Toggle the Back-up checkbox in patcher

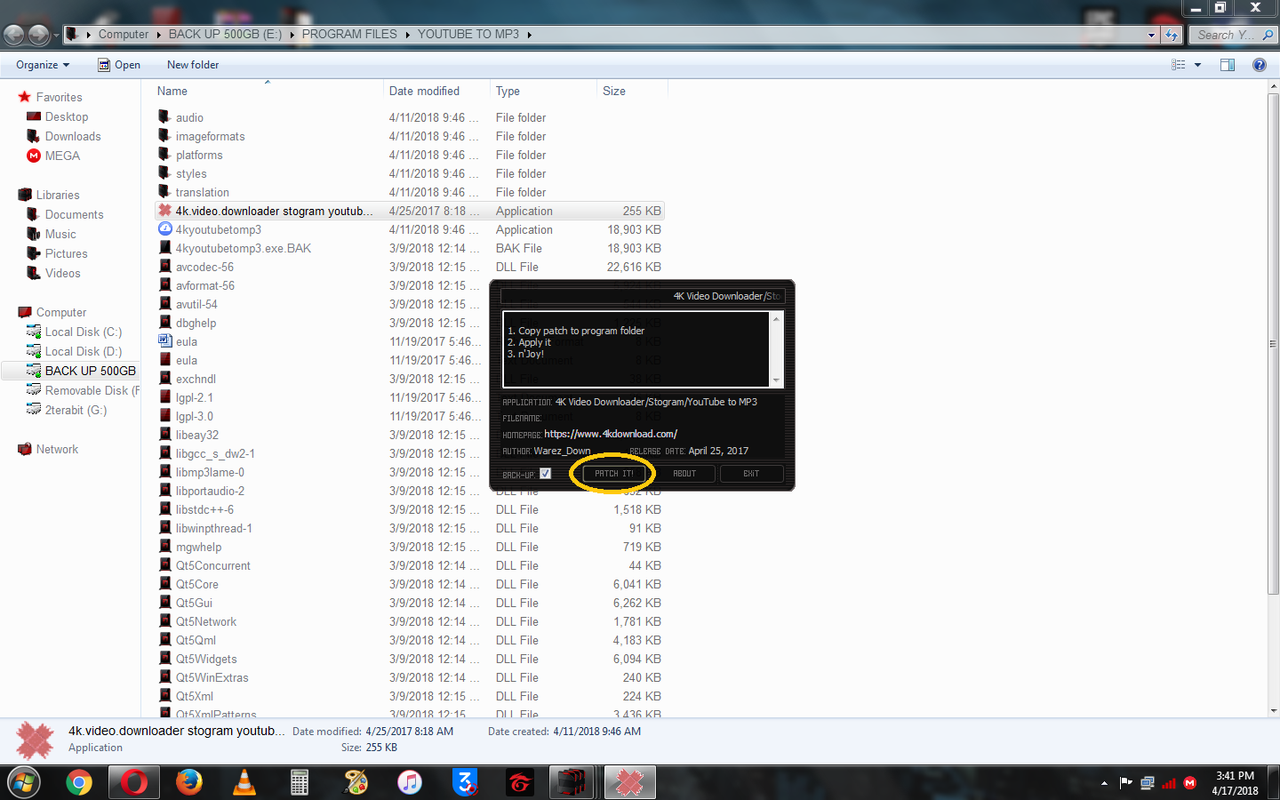coord(545,473)
